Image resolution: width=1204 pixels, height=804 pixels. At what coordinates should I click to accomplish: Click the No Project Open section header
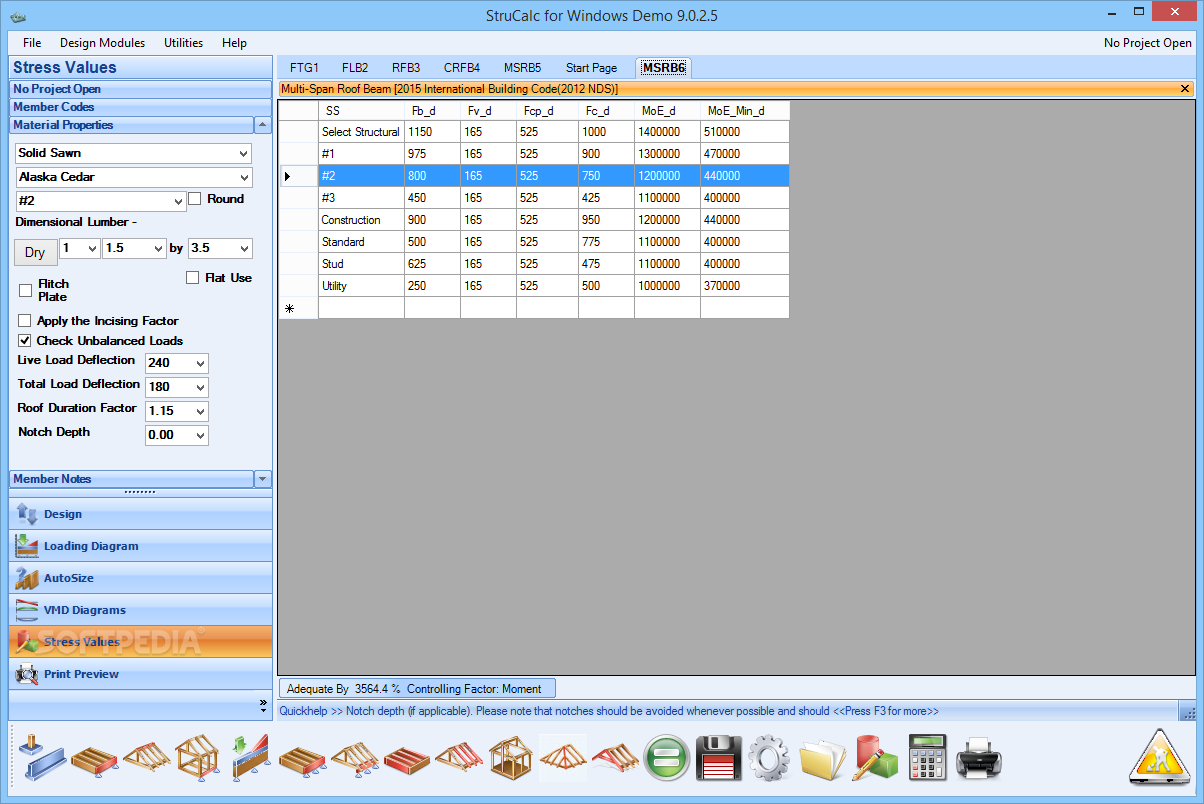pos(141,89)
